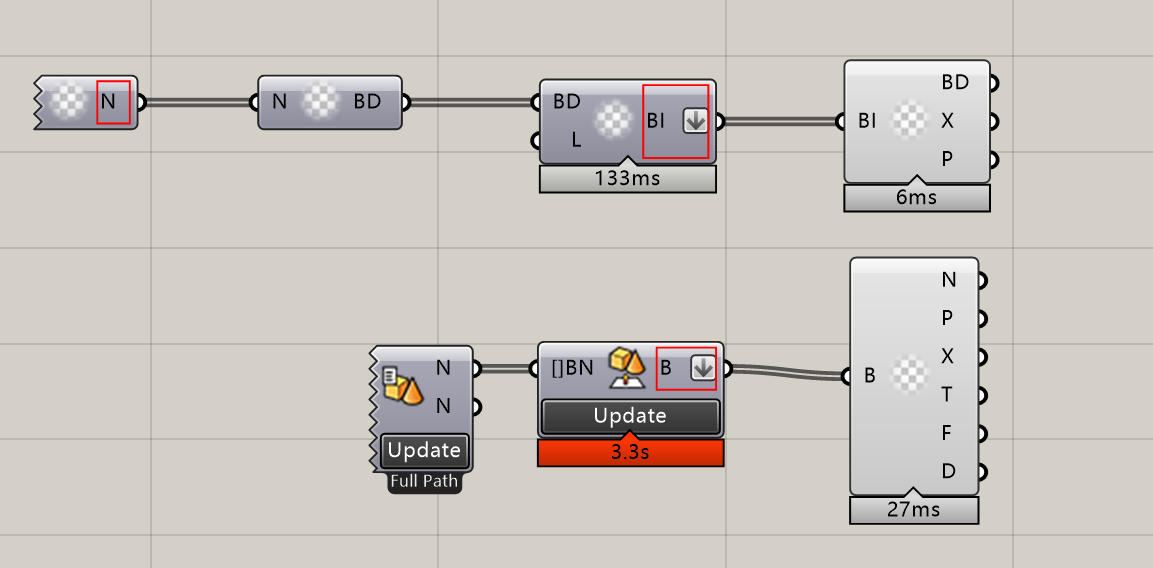Click the N output of the 27ms component
Viewport: 1153px width, 568px height.
pyautogui.click(x=949, y=280)
